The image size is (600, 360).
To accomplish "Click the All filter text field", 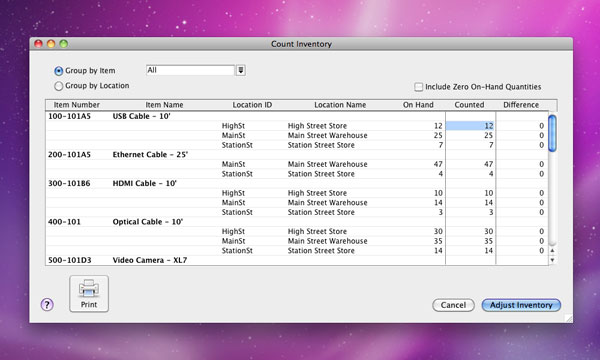I will coord(190,70).
